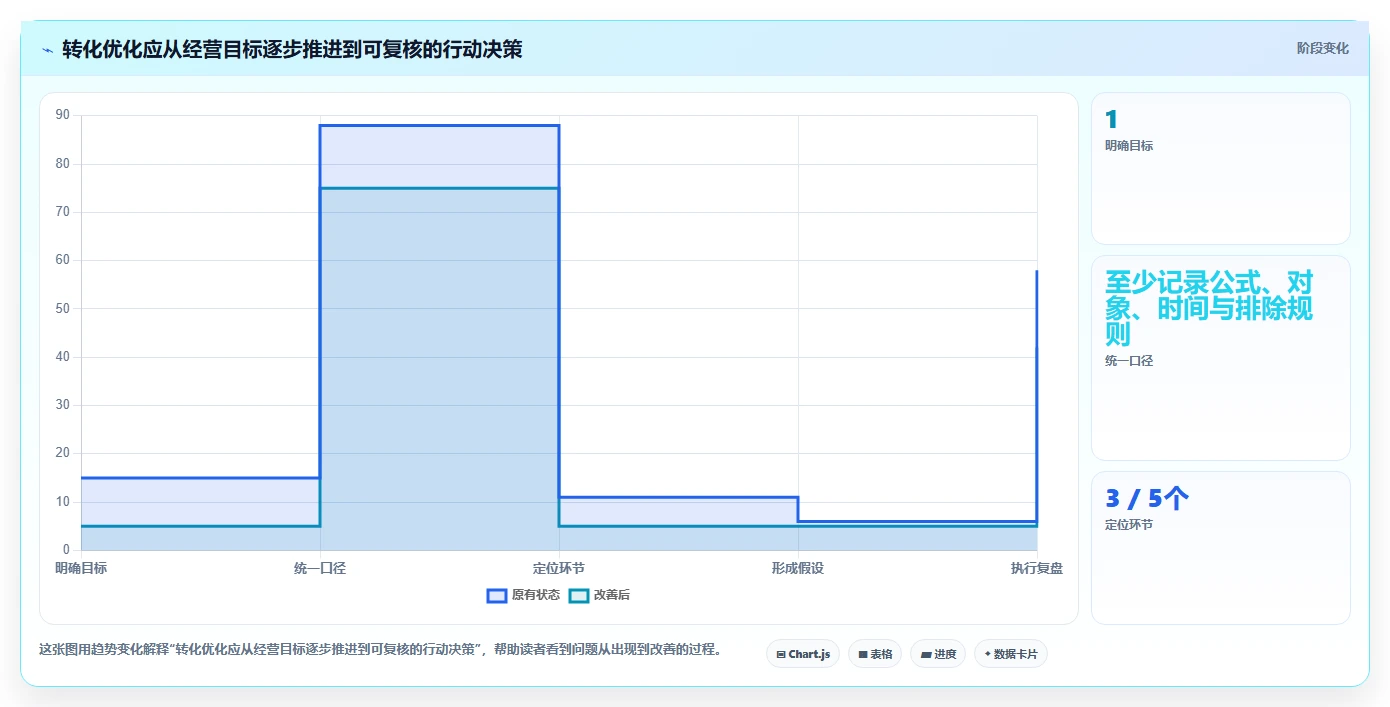Screen dimensions: 1390x707
Task: Toggle the 原有状态 legend entry
Action: 523,595
